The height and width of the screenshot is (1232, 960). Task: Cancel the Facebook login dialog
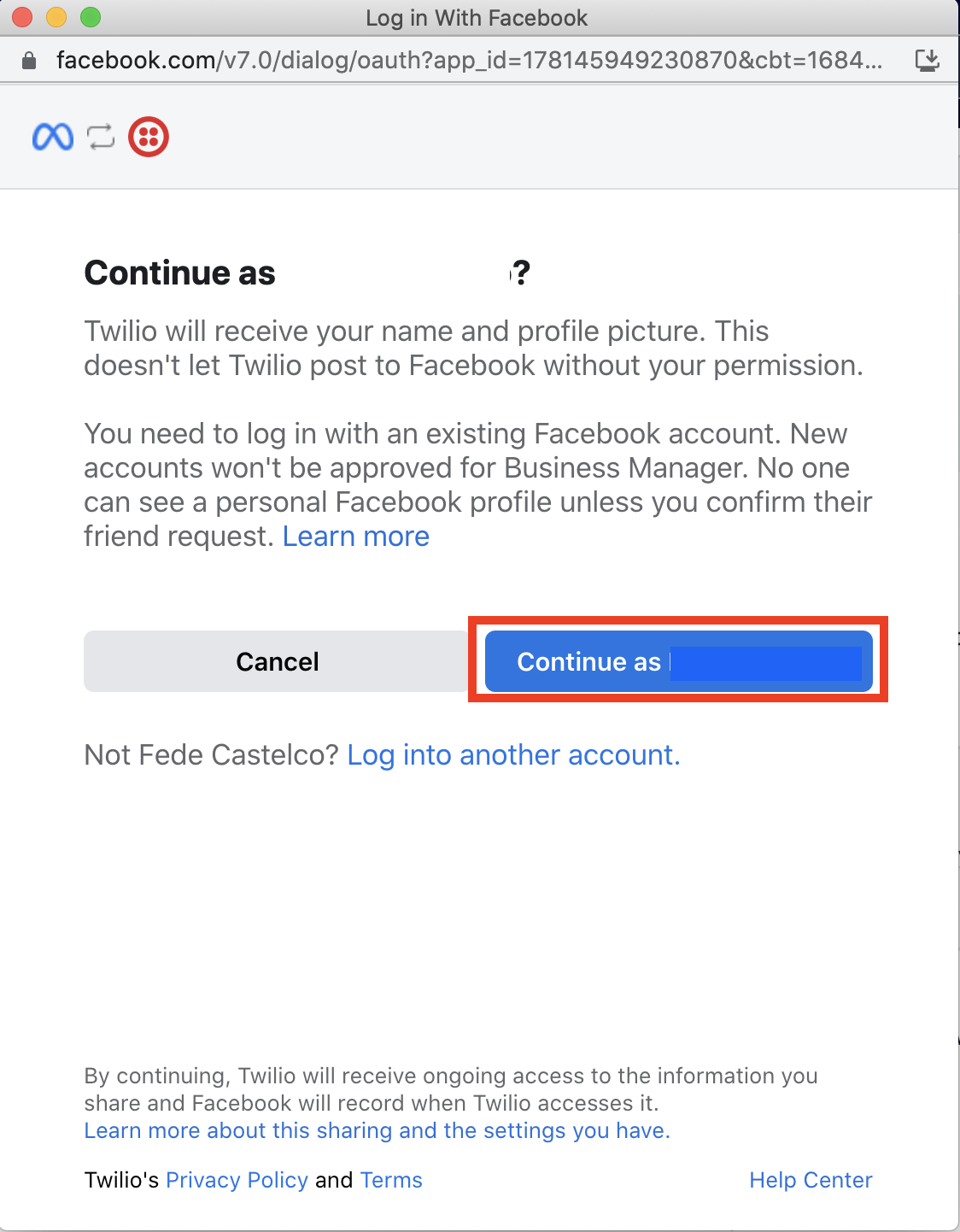tap(277, 661)
